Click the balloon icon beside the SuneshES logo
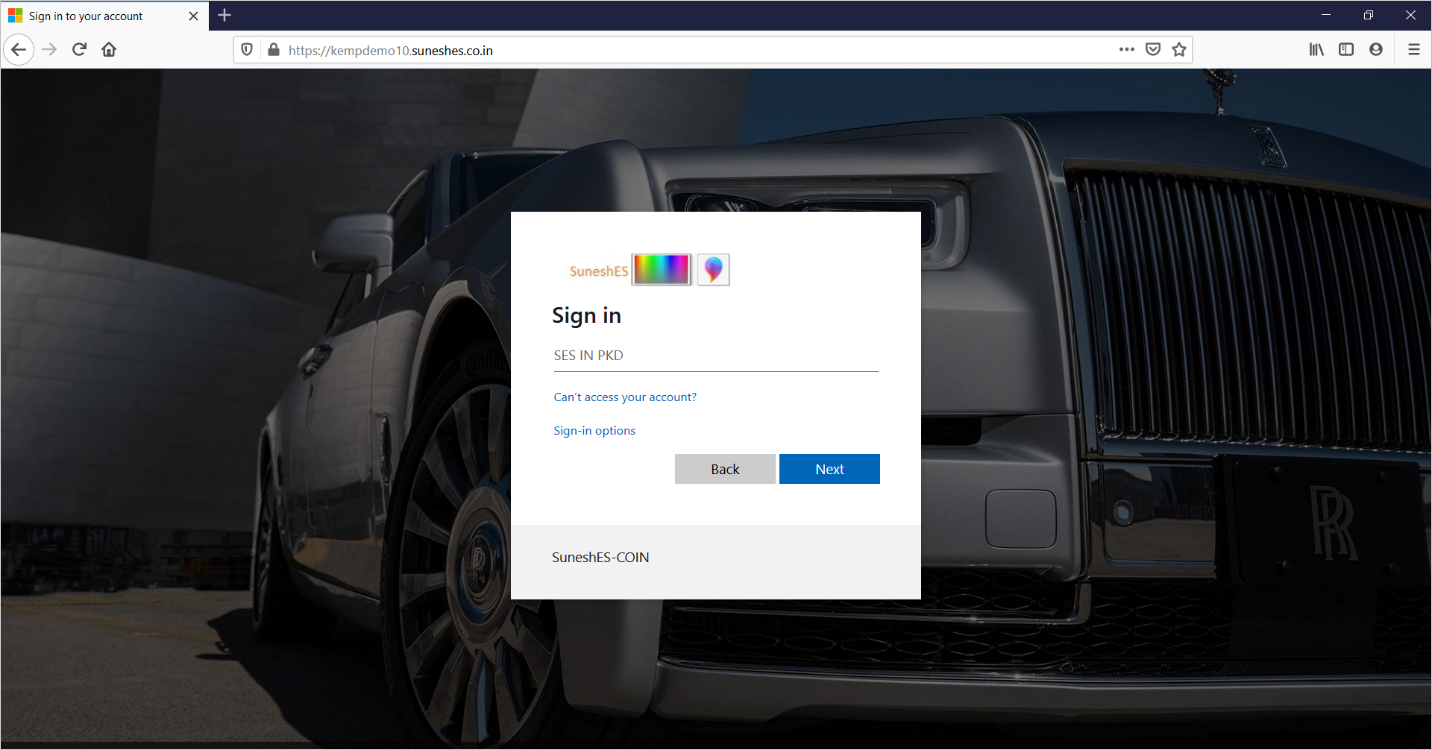 pos(712,268)
